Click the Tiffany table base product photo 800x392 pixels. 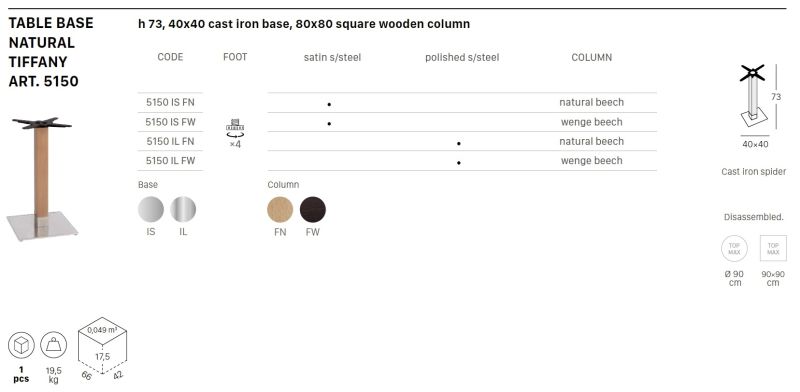point(42,179)
